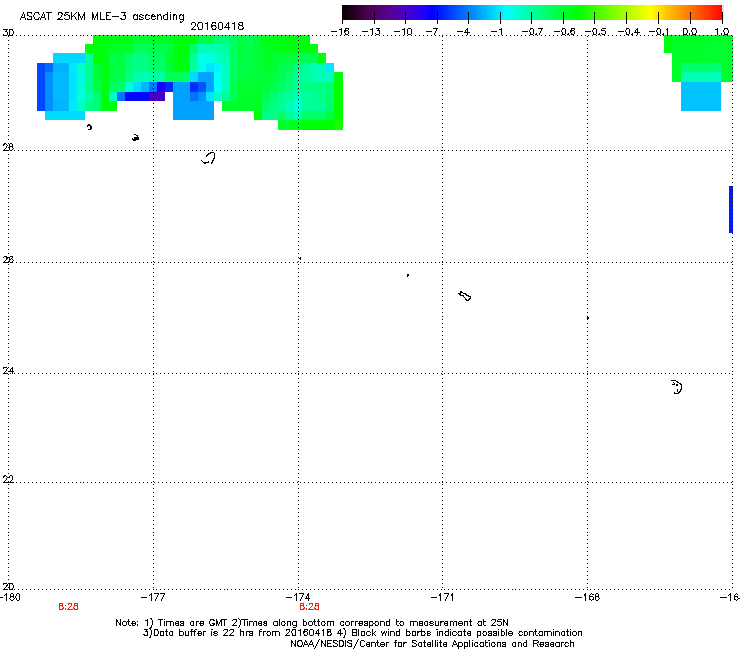This screenshot has height=650, width=740.
Task: Click the red time stamp near -180
Action: pyautogui.click(x=68, y=607)
